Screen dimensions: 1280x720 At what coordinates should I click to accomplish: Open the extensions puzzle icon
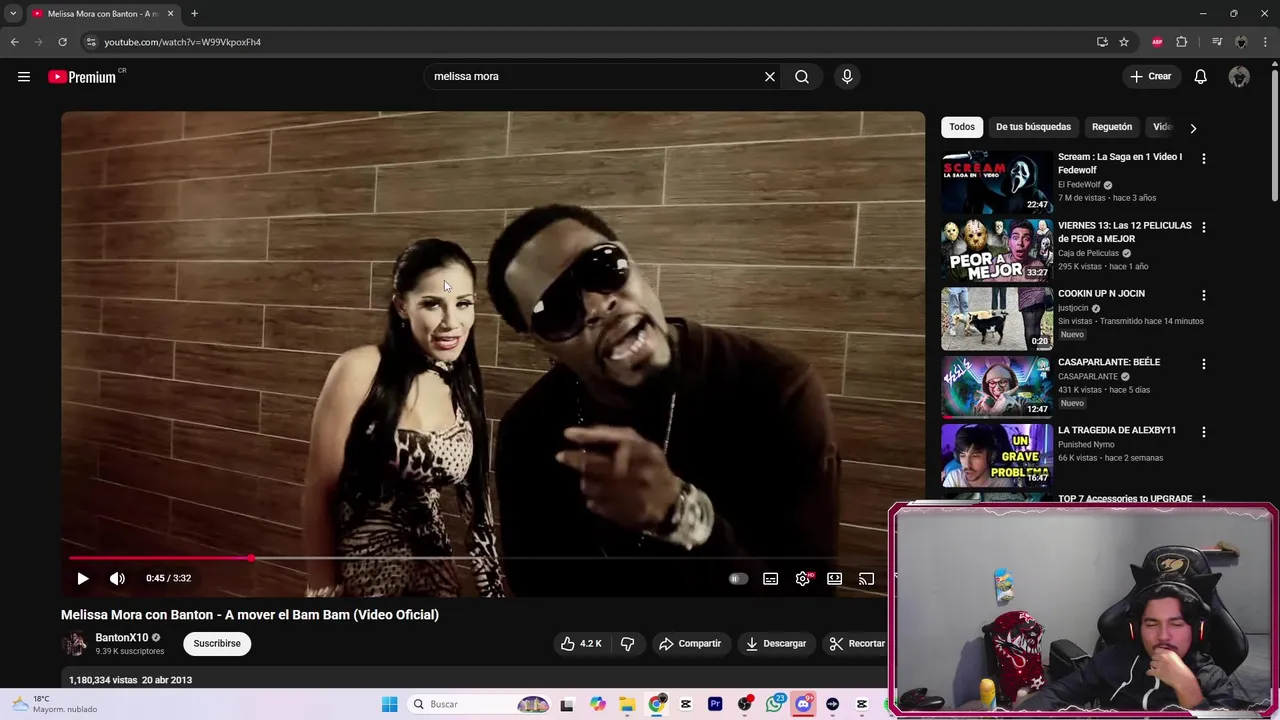click(x=1182, y=42)
